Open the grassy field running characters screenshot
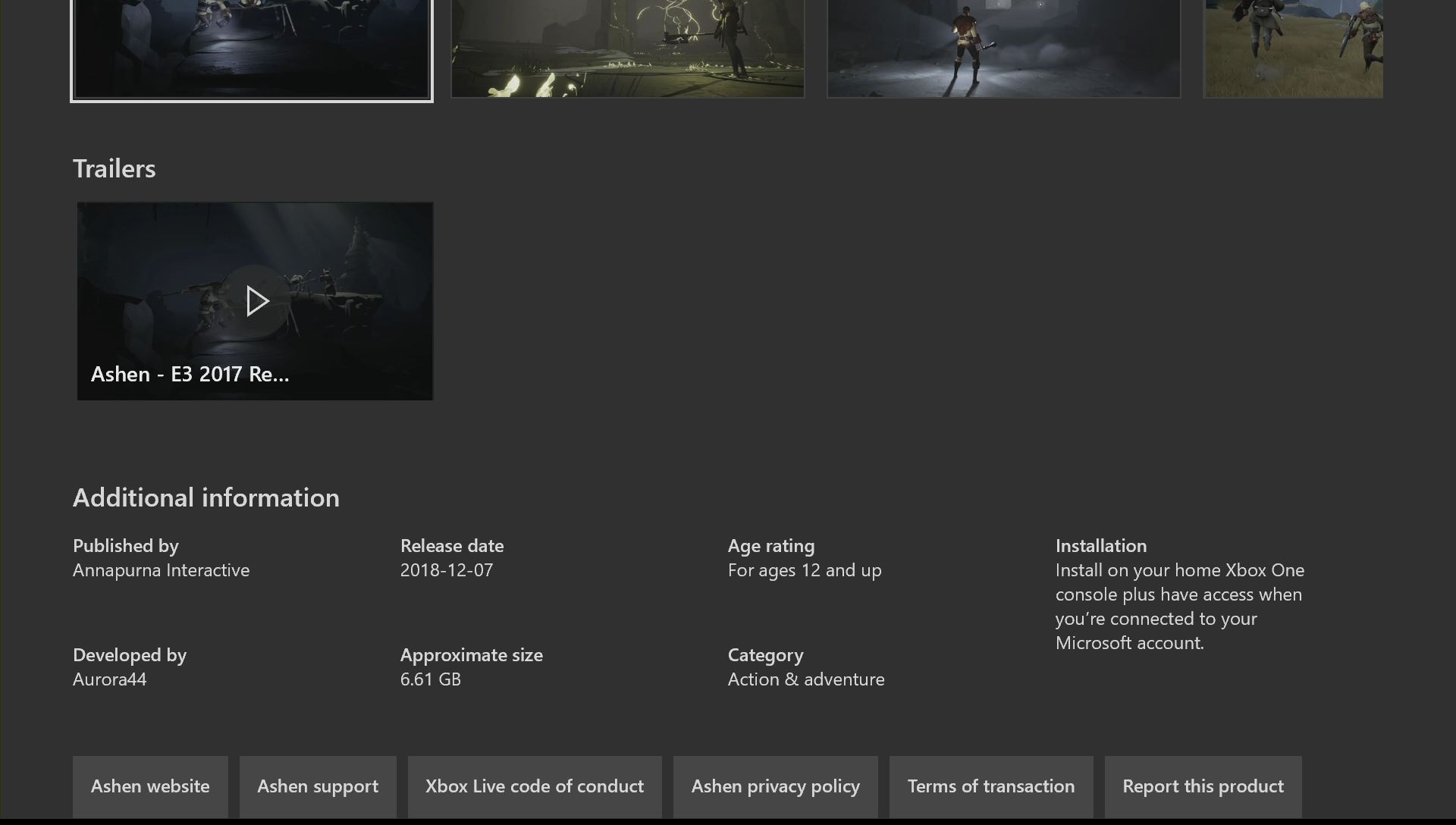The image size is (1456, 825). pos(1294,49)
